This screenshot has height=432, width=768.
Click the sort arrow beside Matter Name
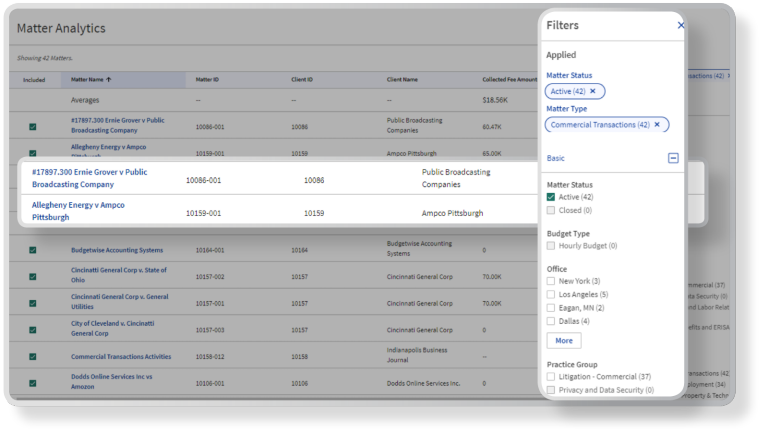[x=109, y=79]
